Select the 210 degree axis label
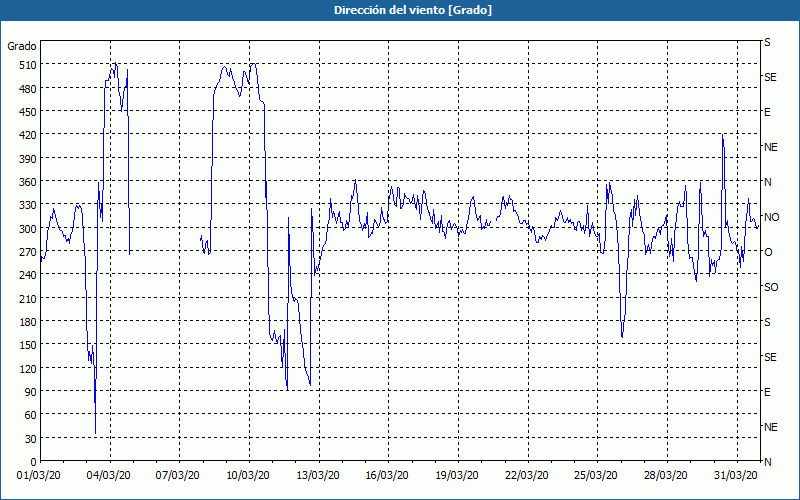The image size is (800, 500). 28,298
